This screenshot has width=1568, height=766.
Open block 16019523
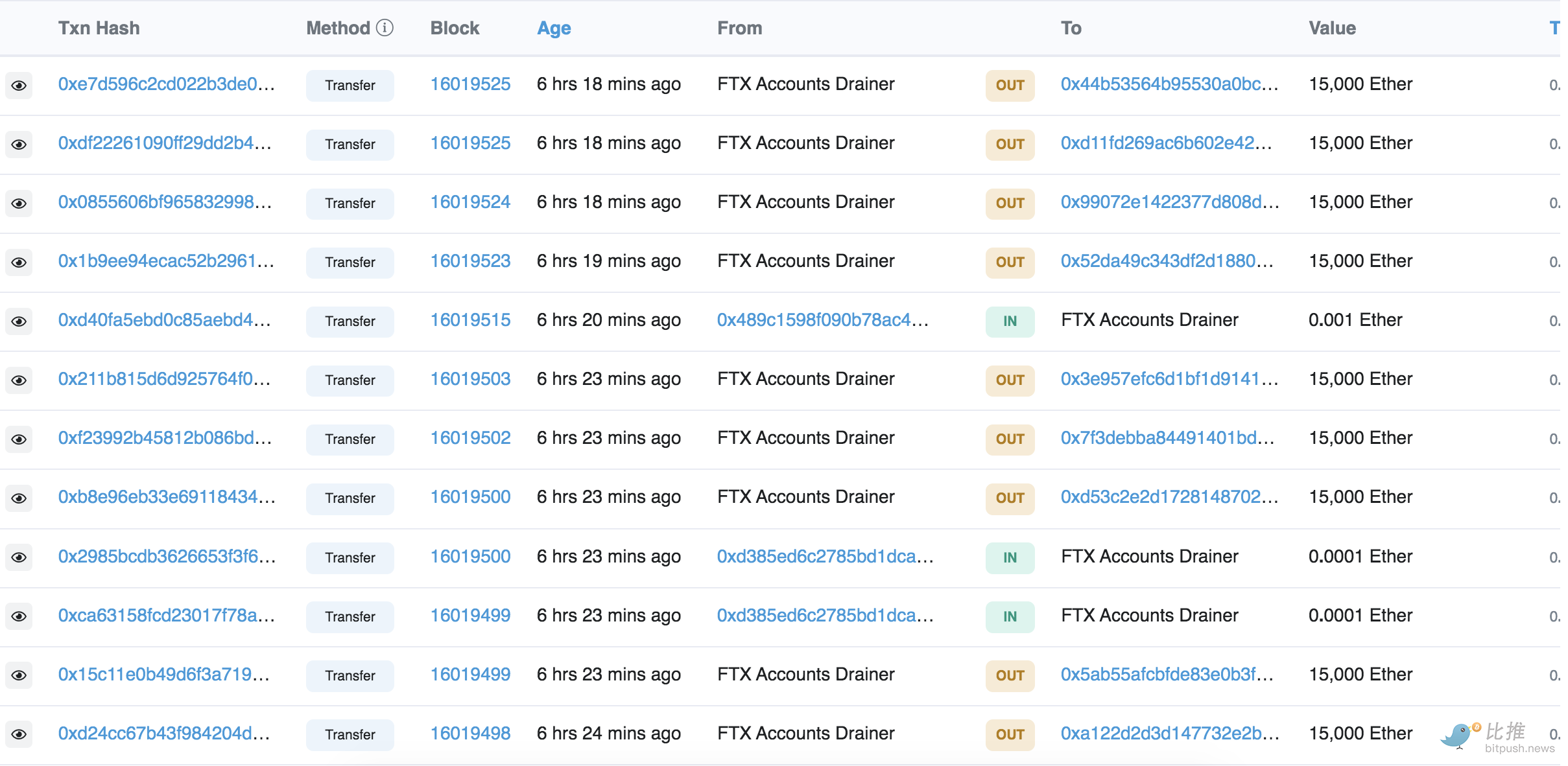[x=470, y=261]
